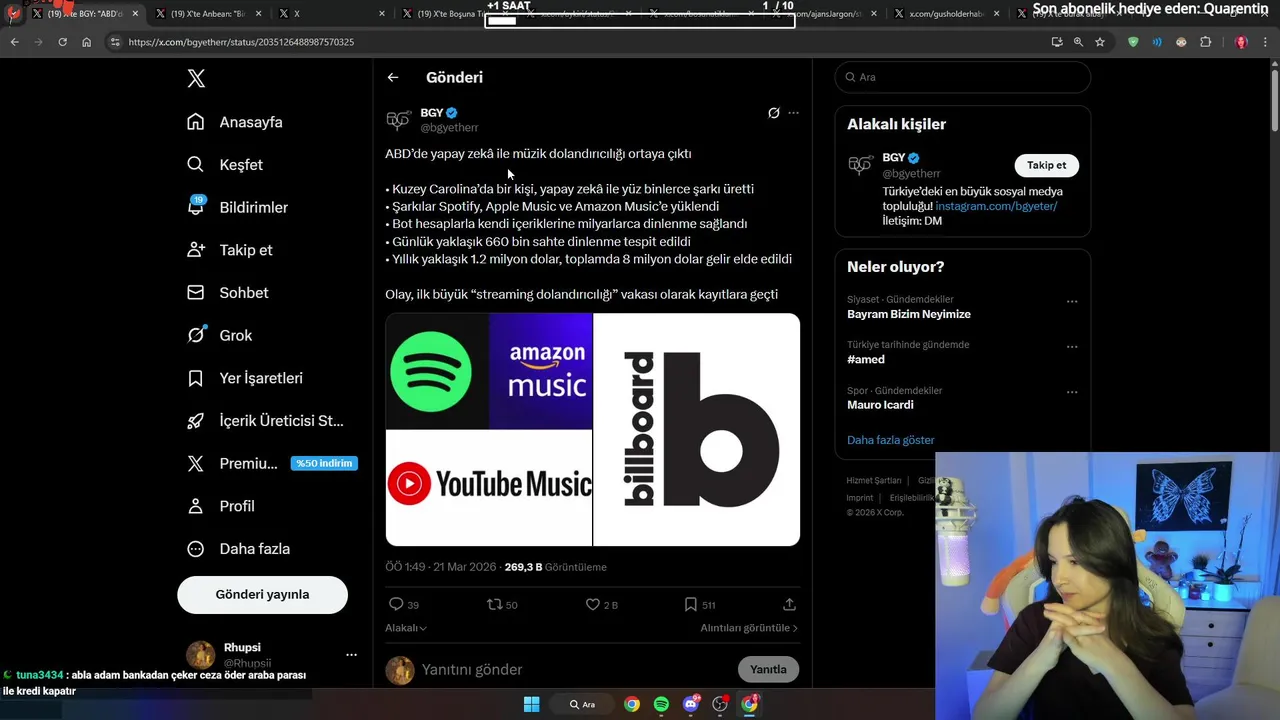Open Sohbet messages
Image resolution: width=1280 pixels, height=720 pixels.
227,293
